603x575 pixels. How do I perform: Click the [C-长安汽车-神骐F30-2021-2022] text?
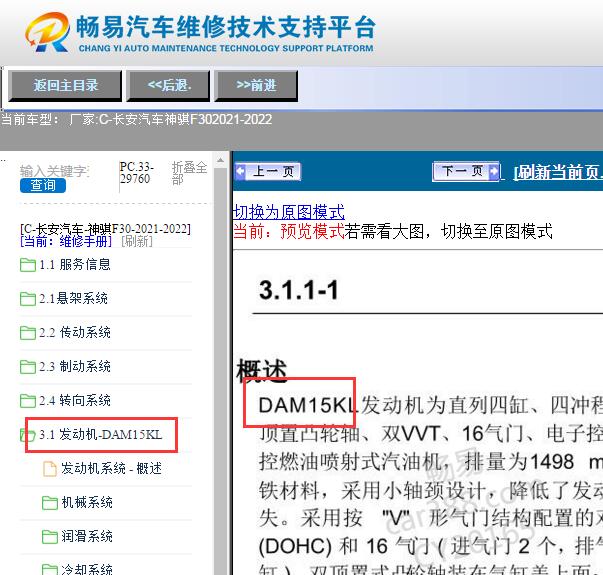click(105, 229)
